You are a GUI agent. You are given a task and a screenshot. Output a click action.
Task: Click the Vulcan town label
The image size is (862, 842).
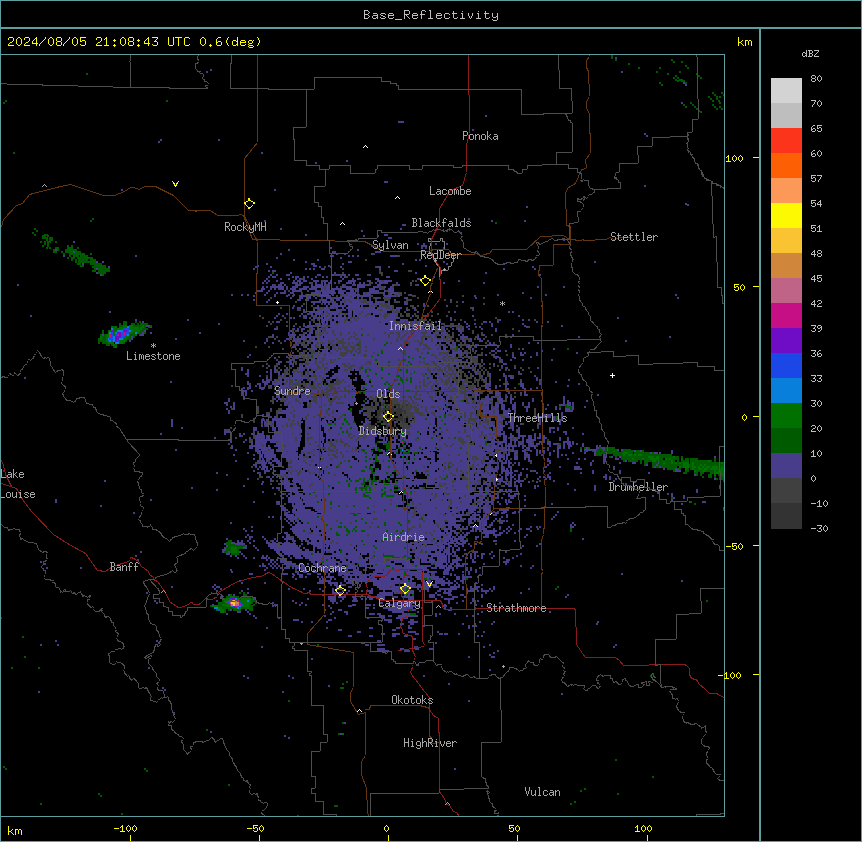click(x=543, y=792)
